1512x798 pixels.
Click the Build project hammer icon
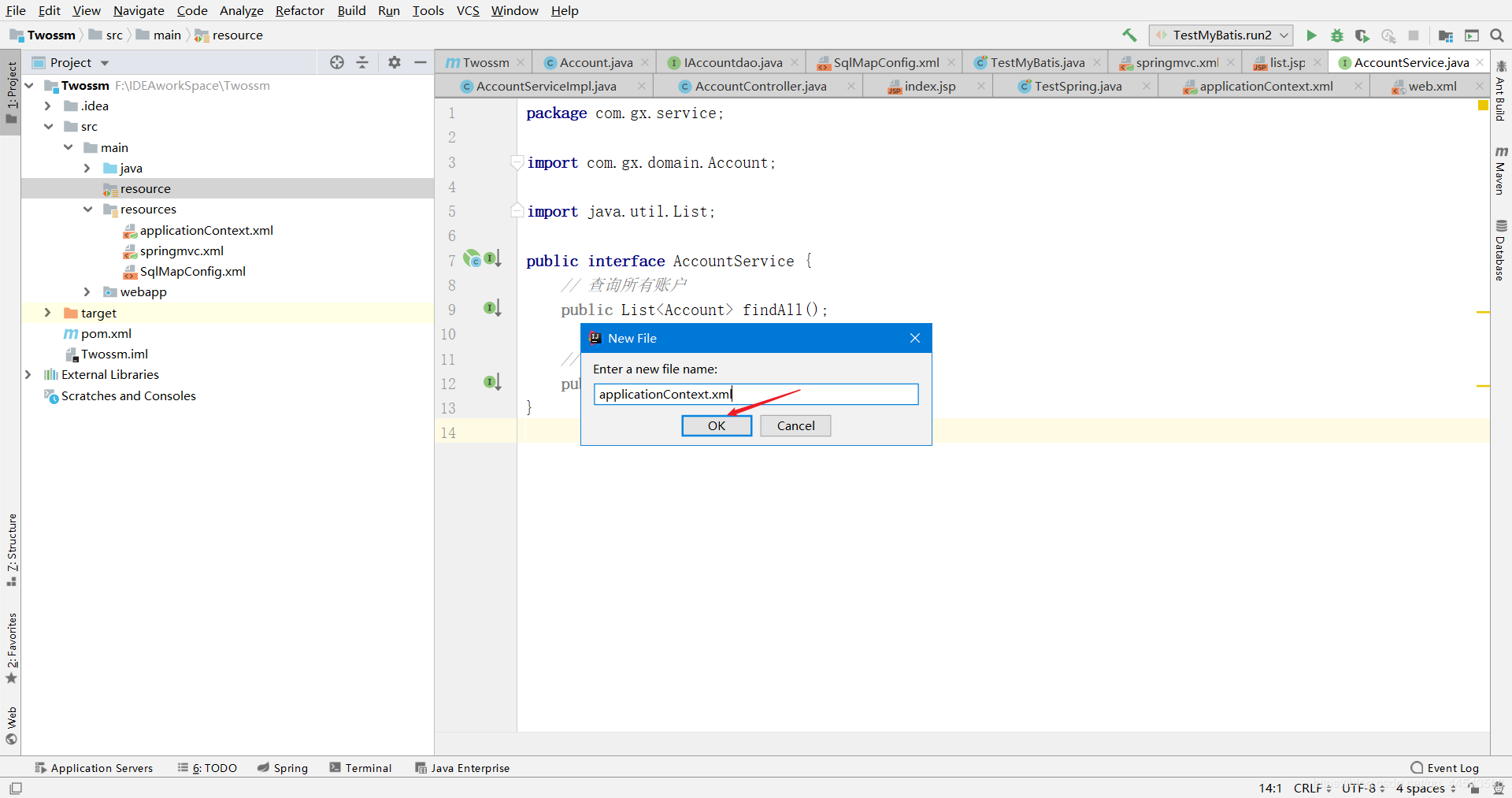(x=1129, y=35)
